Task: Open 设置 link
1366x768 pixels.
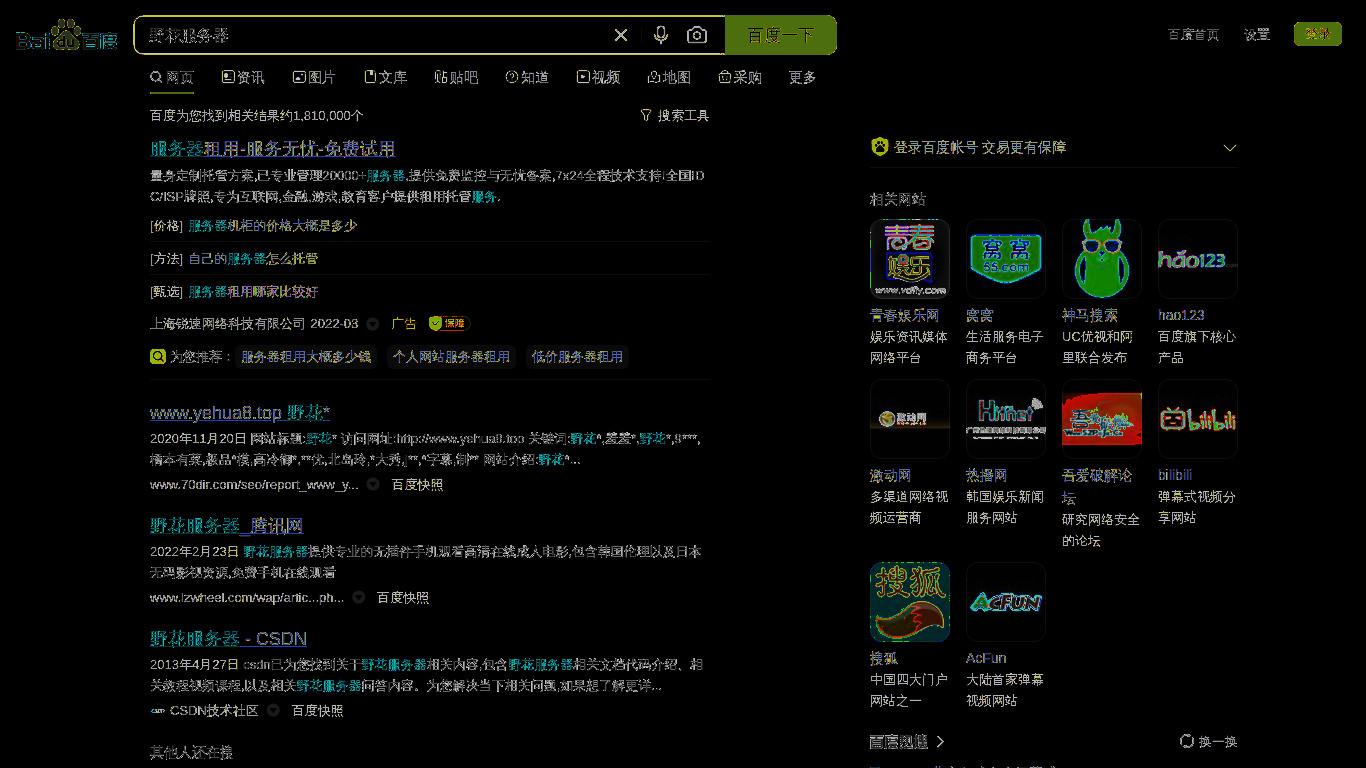Action: 1257,34
